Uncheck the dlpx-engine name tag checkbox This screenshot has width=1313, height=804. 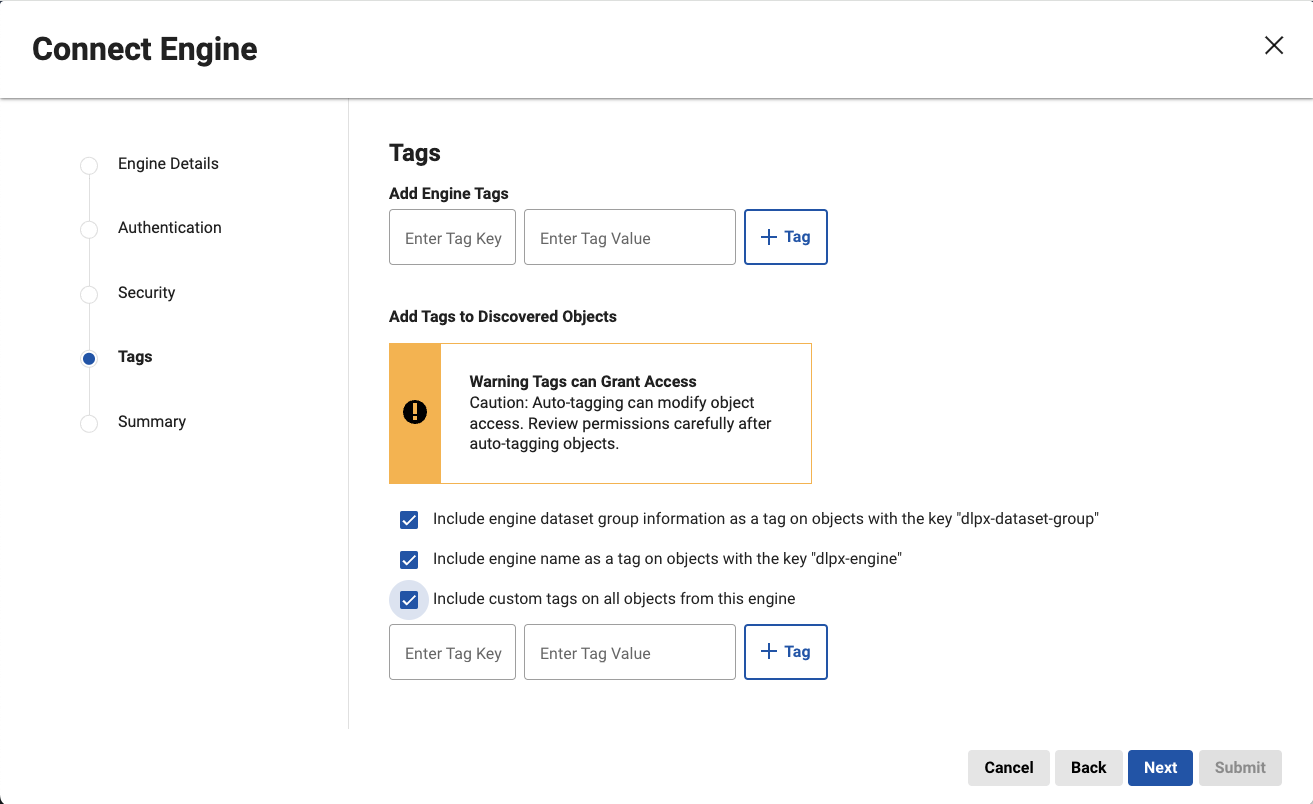409,560
